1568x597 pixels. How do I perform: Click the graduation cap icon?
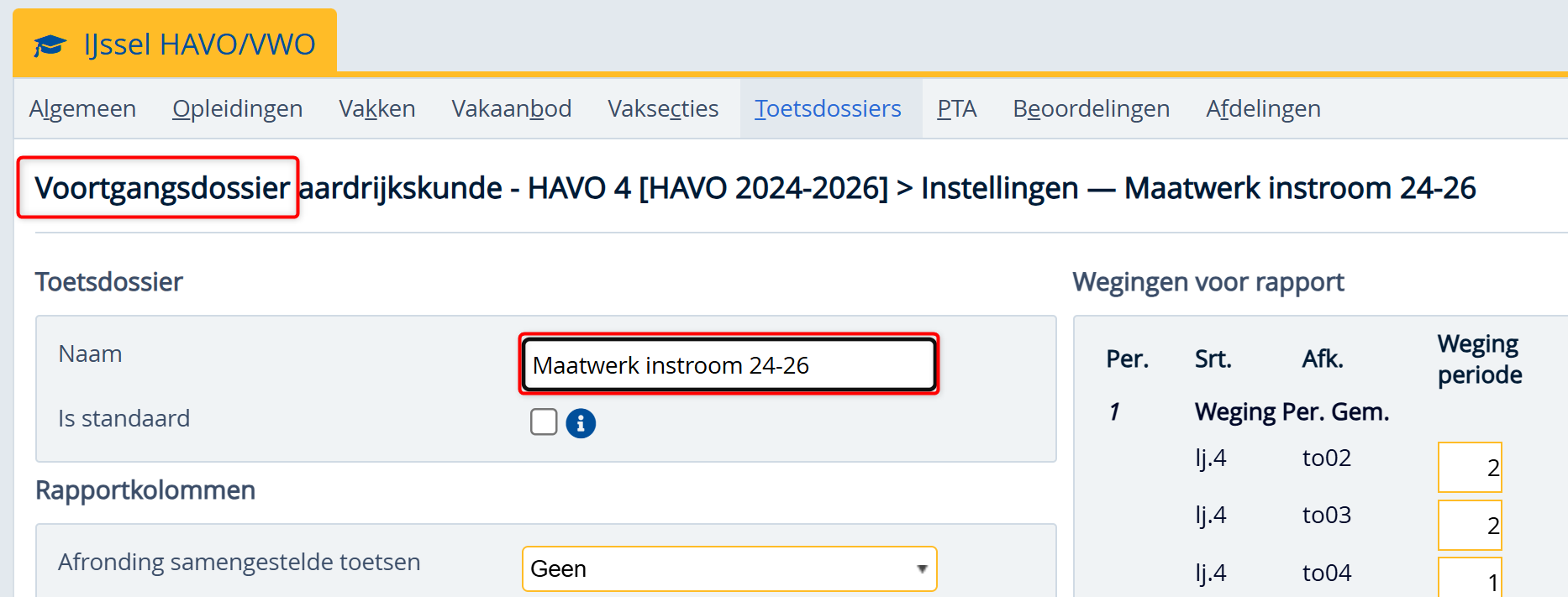50,45
